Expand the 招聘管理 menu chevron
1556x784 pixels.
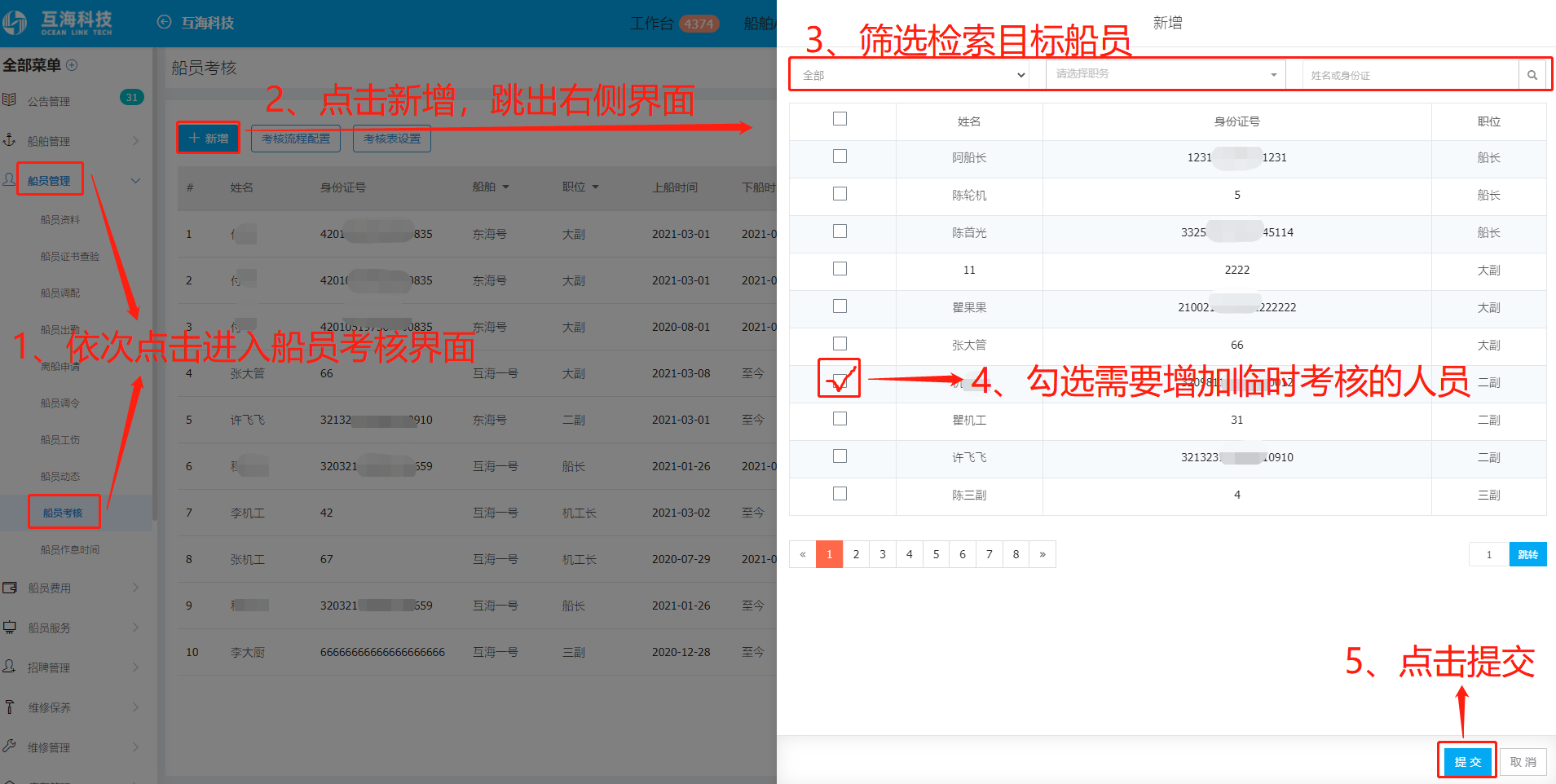(135, 667)
